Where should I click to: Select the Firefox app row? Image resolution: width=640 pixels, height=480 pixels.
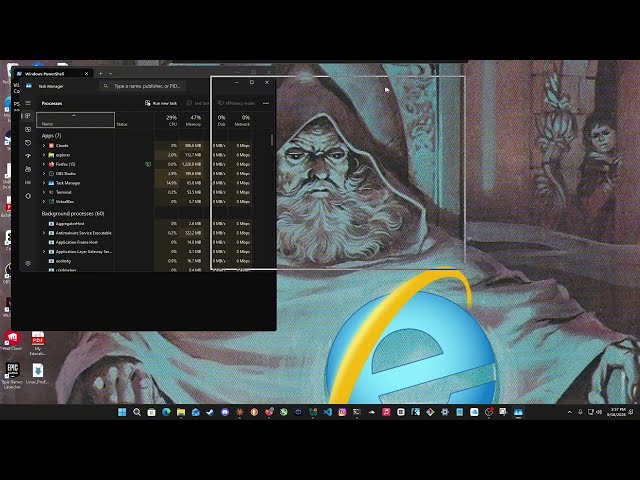(146, 164)
